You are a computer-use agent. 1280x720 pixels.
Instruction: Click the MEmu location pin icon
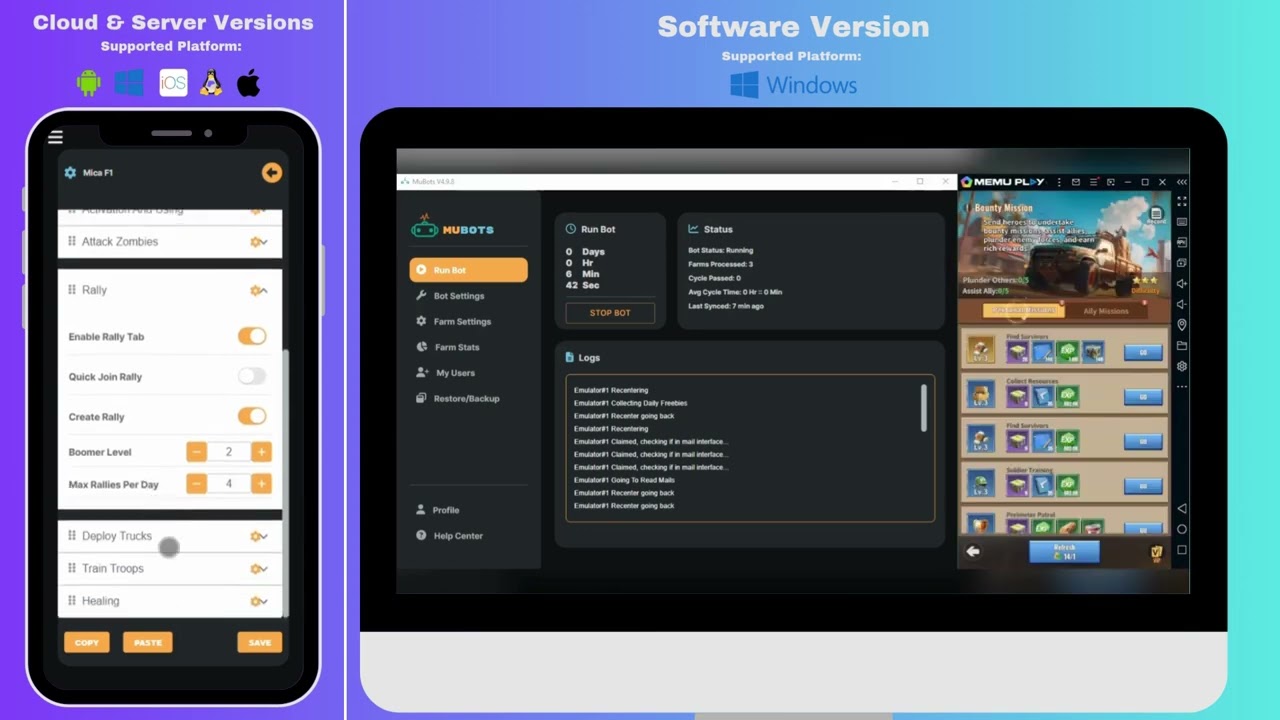pos(1182,325)
